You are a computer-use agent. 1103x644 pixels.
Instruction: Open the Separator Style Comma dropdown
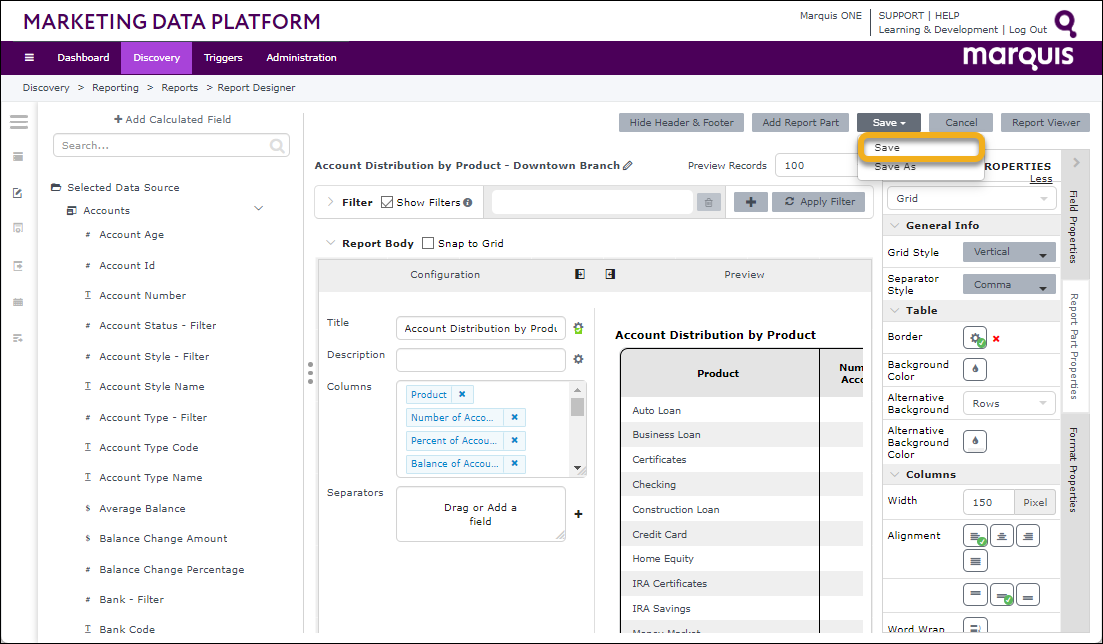point(1009,284)
